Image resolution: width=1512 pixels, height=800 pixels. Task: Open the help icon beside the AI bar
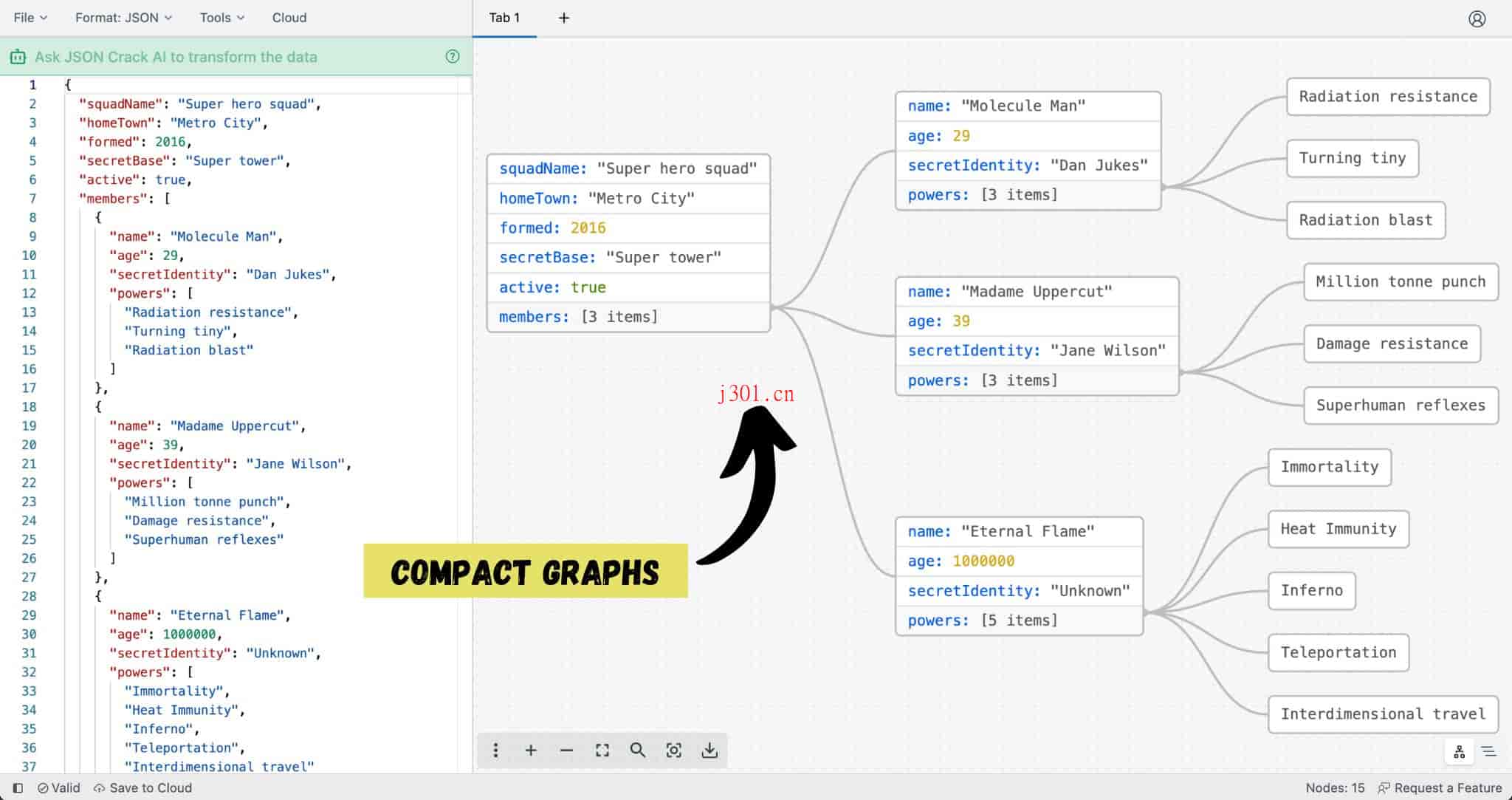point(453,56)
